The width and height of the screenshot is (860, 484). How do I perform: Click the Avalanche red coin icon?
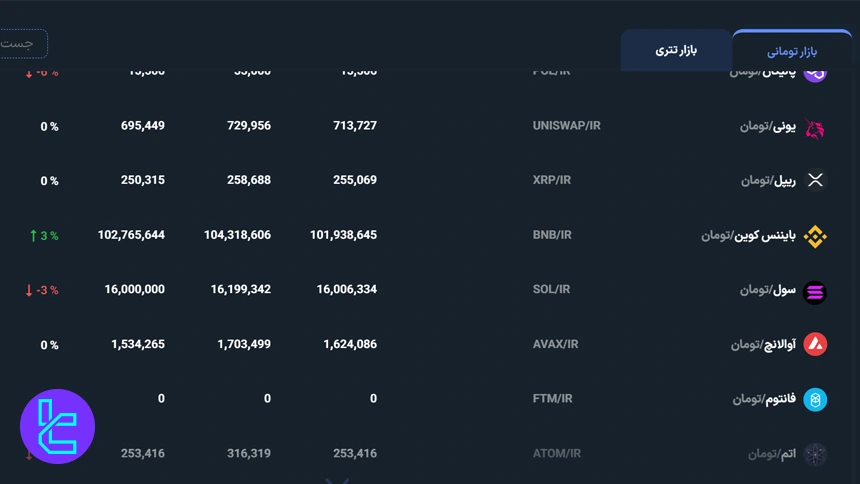click(816, 345)
